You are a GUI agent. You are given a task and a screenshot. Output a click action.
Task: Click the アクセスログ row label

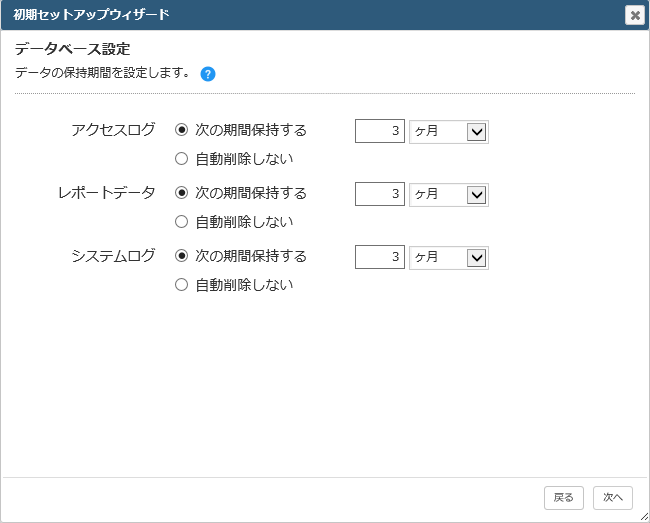113,130
